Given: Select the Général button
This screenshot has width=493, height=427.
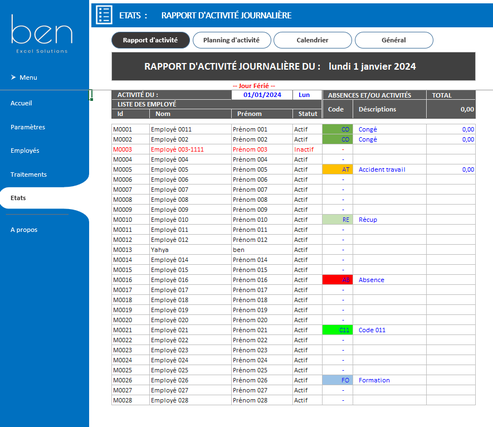Looking at the screenshot, I should click(394, 40).
